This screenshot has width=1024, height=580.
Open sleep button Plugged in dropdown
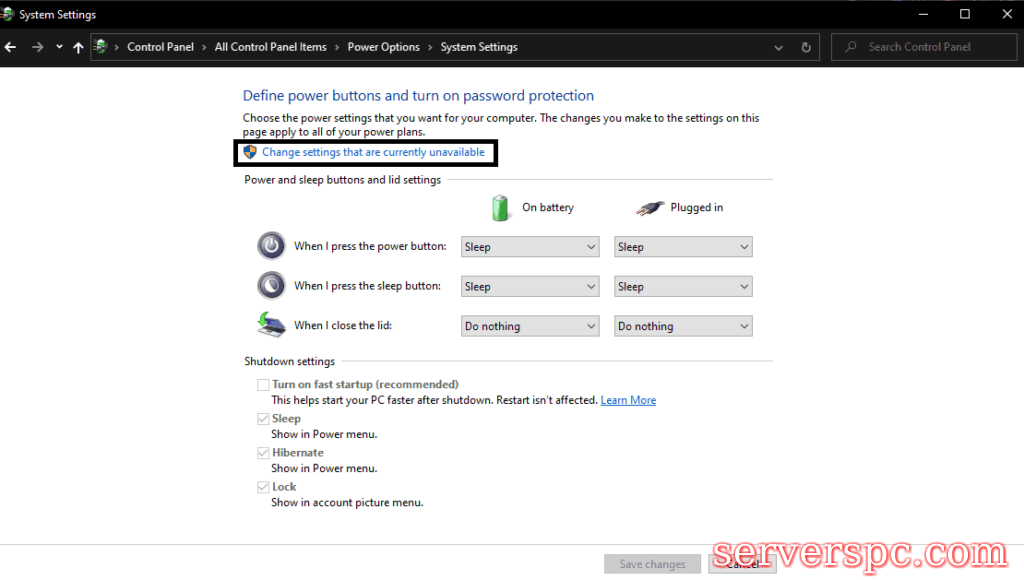coord(682,287)
